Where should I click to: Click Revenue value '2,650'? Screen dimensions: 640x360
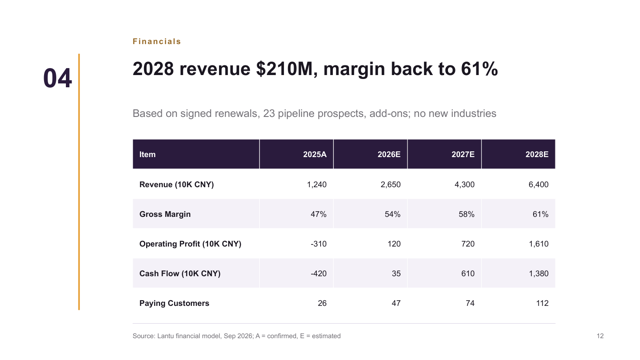(x=391, y=184)
